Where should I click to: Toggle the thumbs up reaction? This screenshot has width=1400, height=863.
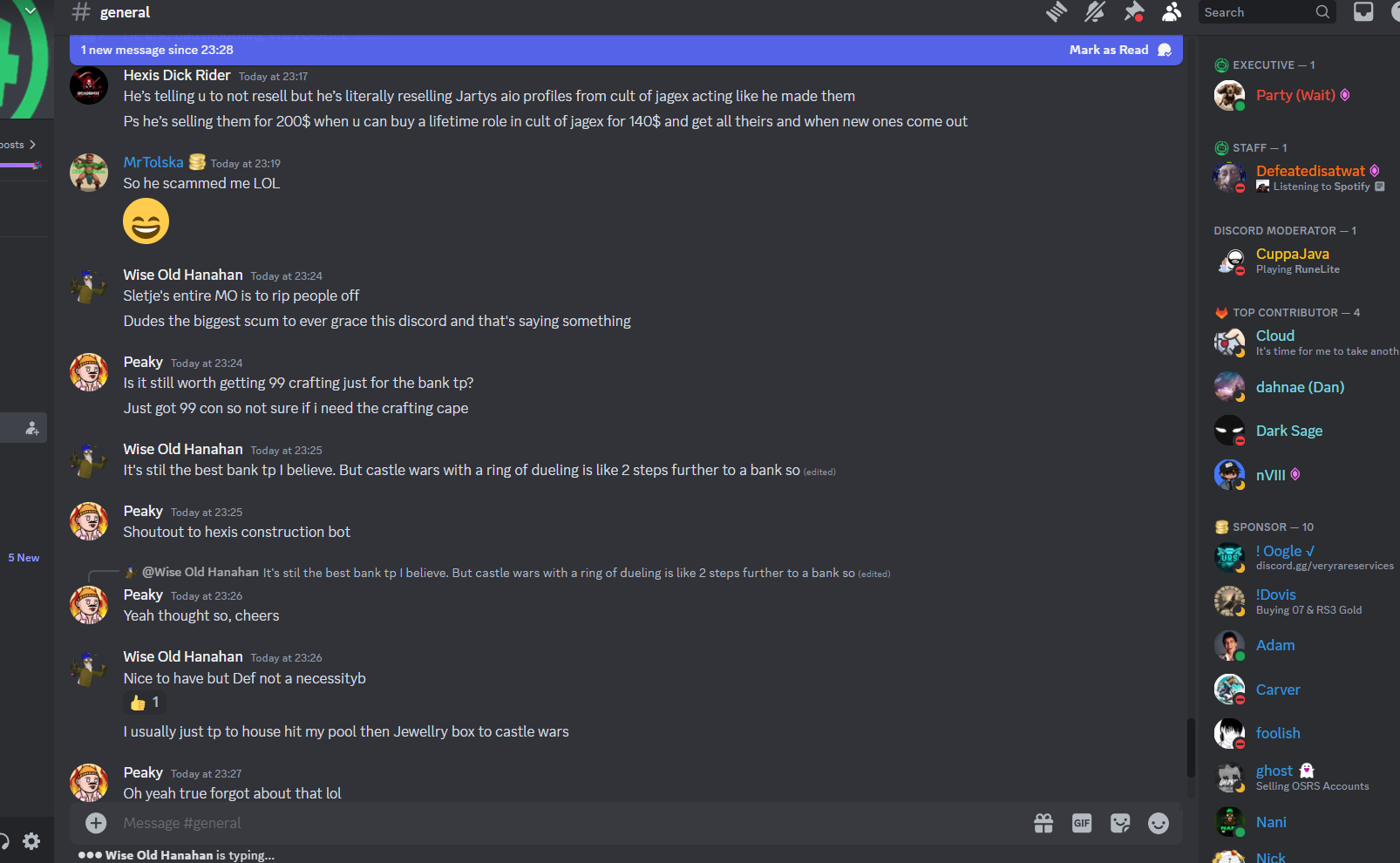(x=145, y=703)
